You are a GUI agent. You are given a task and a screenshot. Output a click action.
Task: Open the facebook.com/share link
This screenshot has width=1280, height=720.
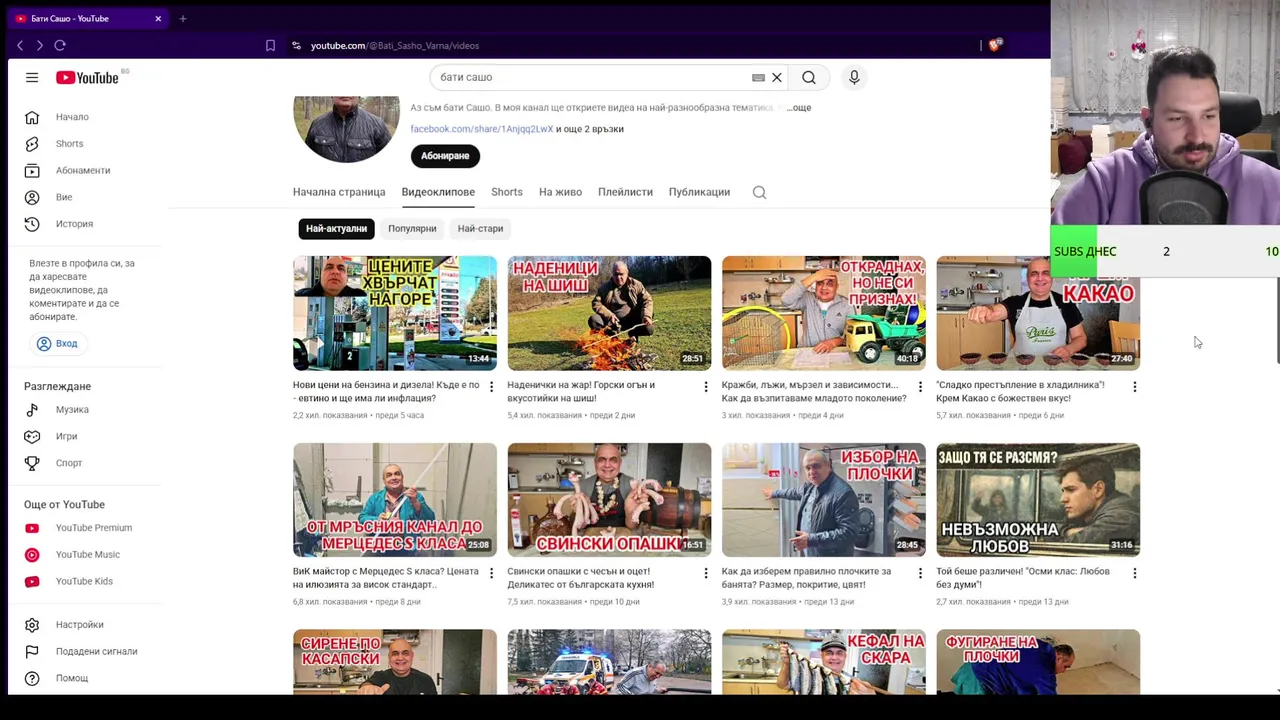tap(481, 129)
